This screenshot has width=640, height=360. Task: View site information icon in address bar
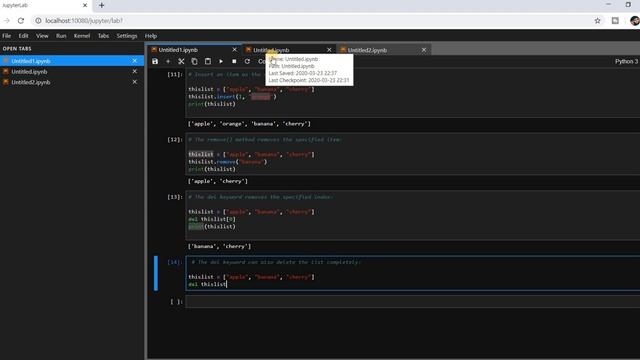(x=38, y=20)
